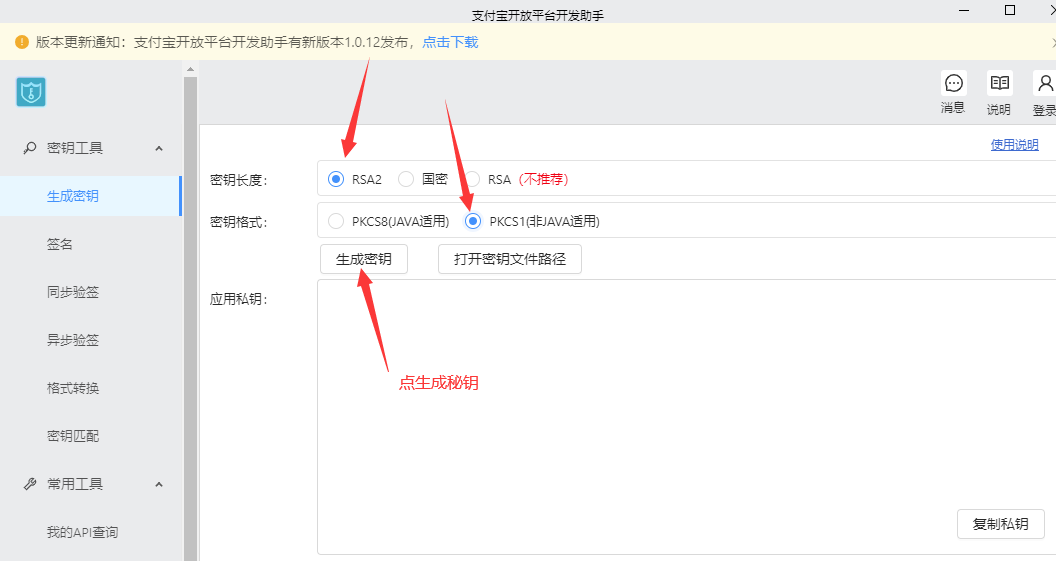The width and height of the screenshot is (1056, 561).
Task: Choose PKCS8(JAVA适用) key format
Action: point(336,221)
